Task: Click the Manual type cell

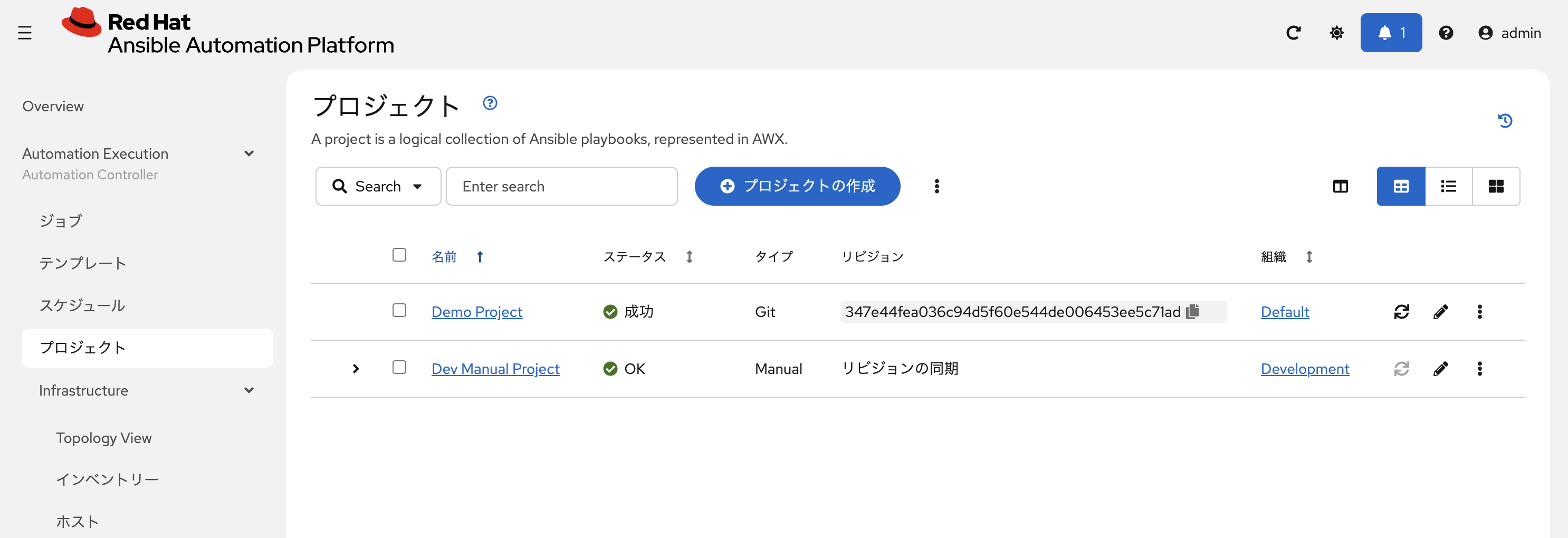Action: (778, 369)
